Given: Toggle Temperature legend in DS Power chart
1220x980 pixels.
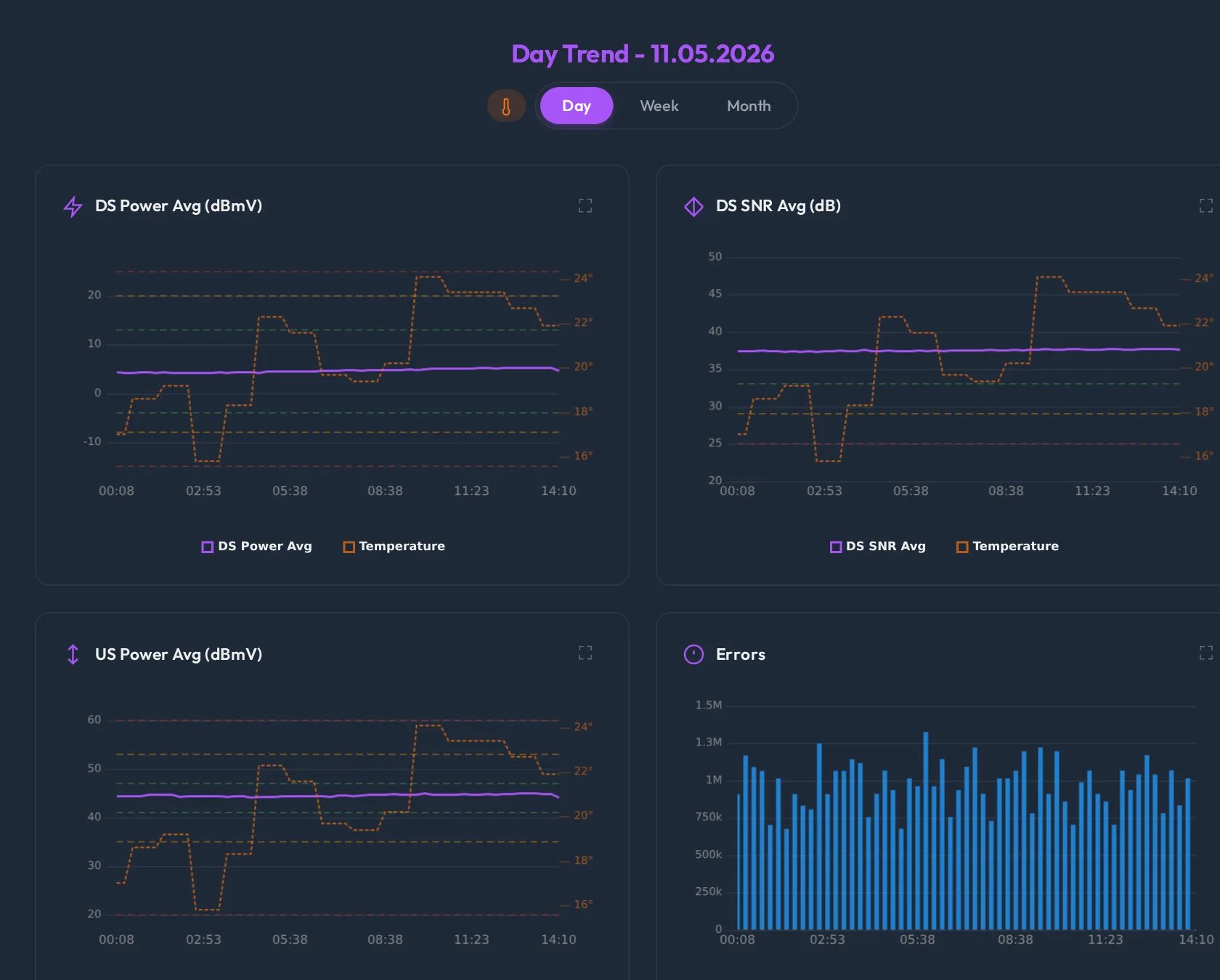Looking at the screenshot, I should pyautogui.click(x=394, y=547).
